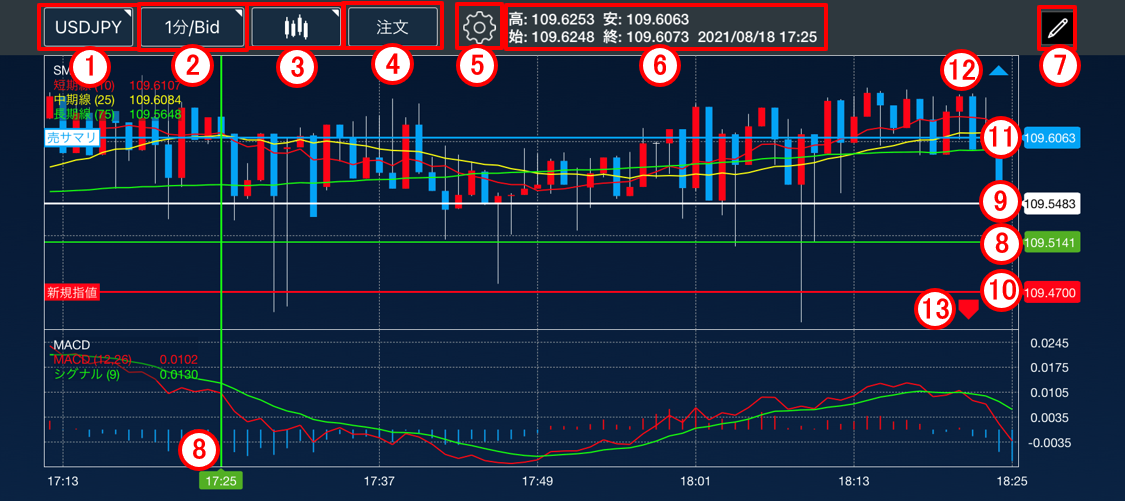Open chart settings via gear icon
Viewport: 1125px width, 501px height.
tap(479, 27)
